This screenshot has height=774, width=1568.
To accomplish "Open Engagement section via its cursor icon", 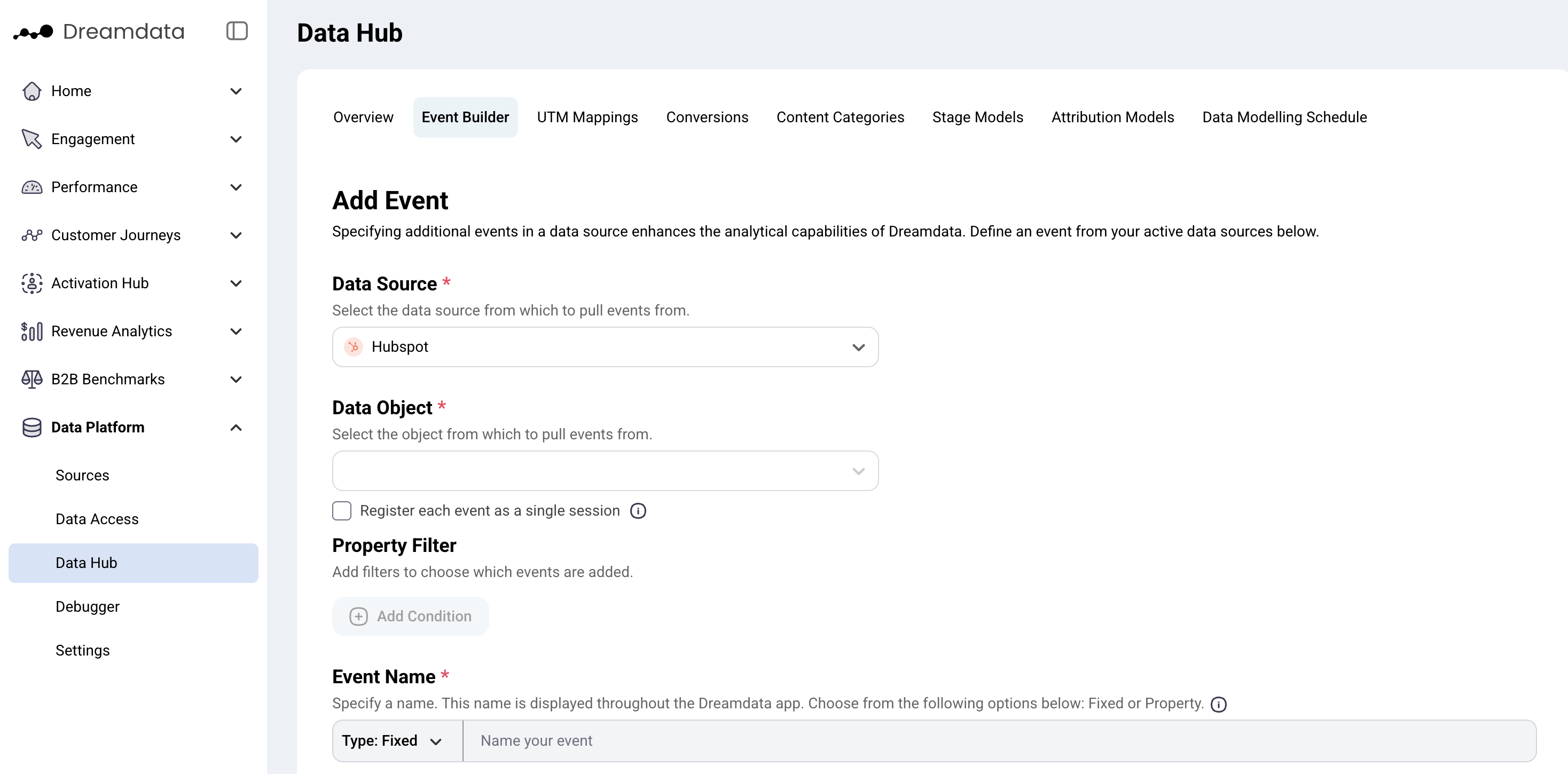I will (31, 139).
